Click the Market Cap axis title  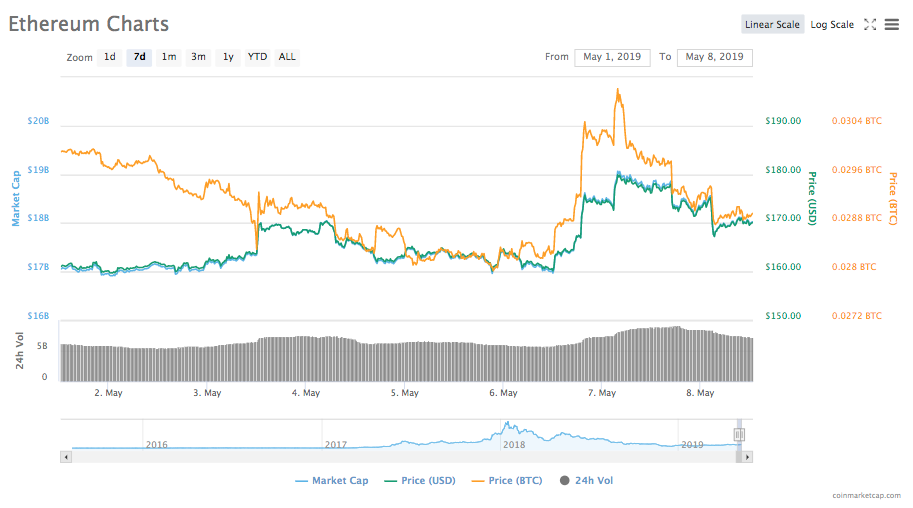tap(16, 198)
